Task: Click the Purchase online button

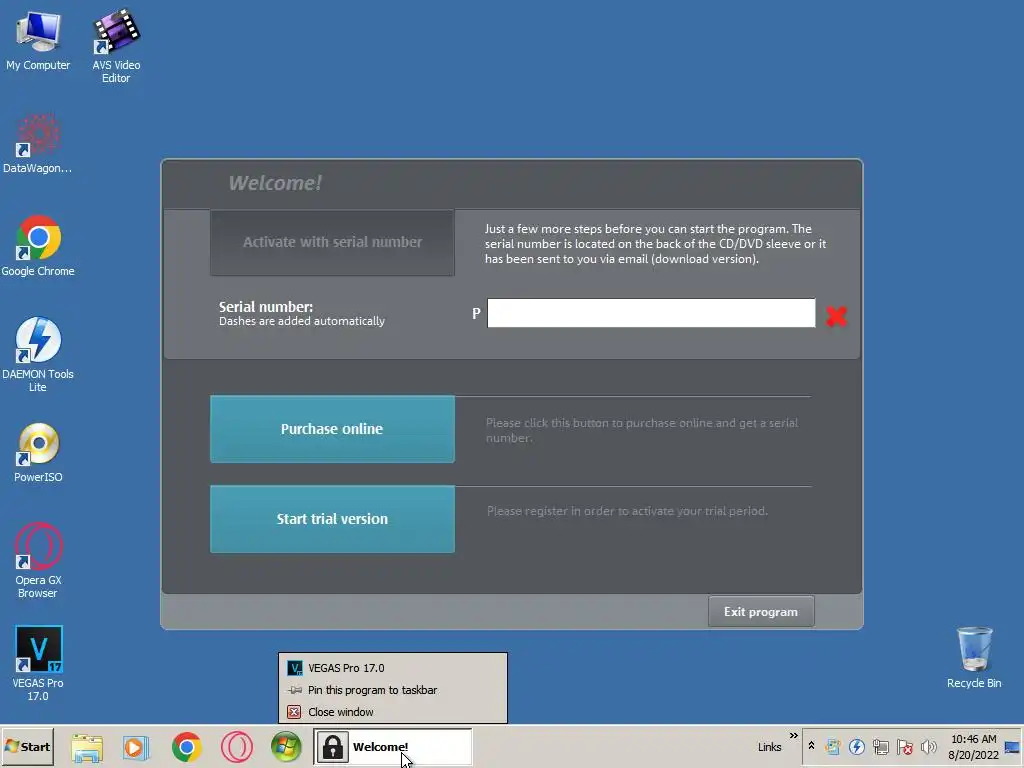Action: (x=332, y=429)
